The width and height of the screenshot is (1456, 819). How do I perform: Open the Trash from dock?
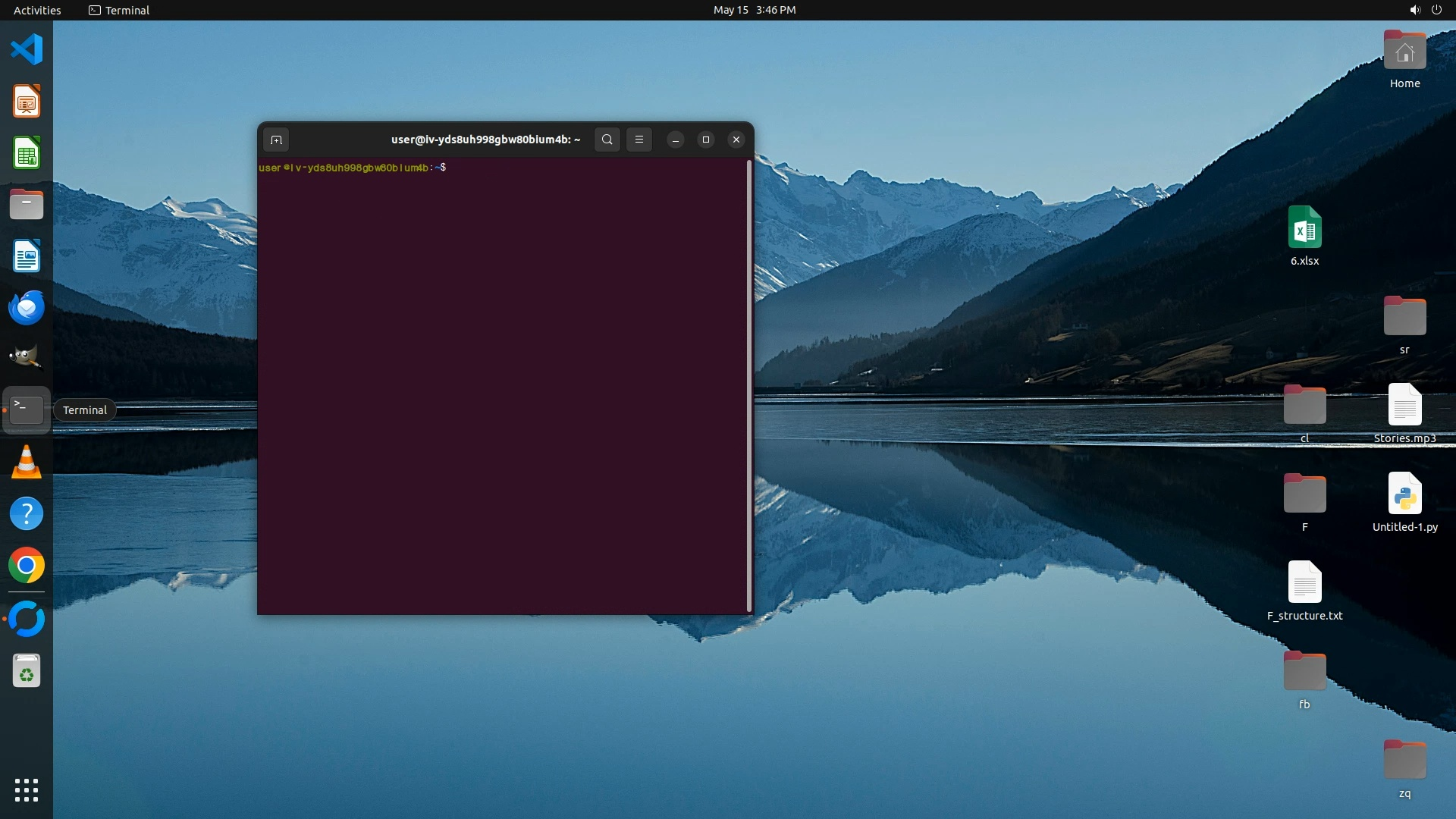click(27, 671)
